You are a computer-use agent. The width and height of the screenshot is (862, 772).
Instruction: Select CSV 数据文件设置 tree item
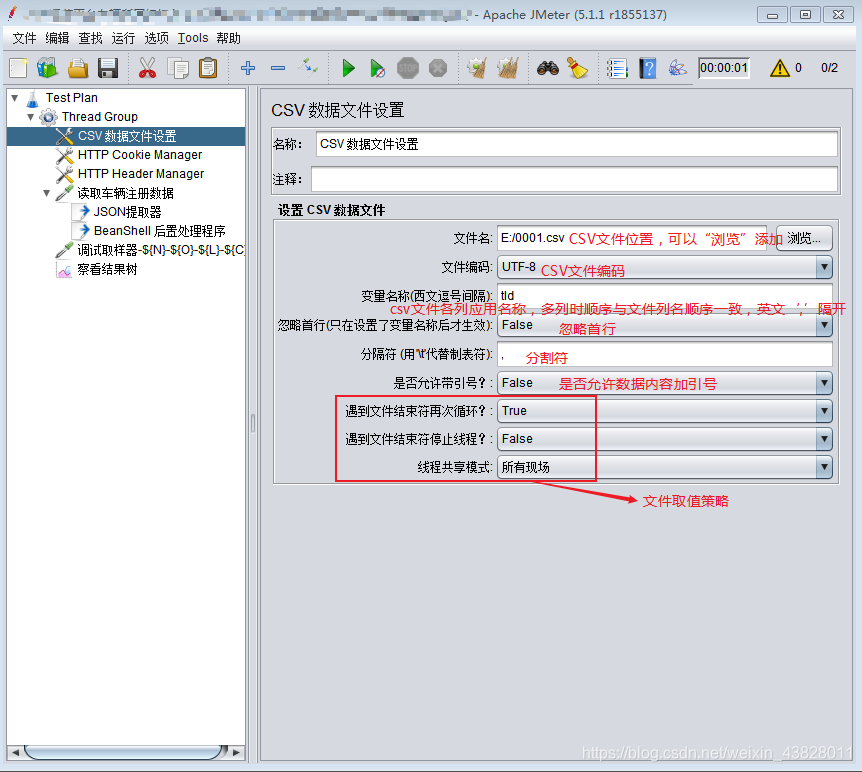coord(127,136)
